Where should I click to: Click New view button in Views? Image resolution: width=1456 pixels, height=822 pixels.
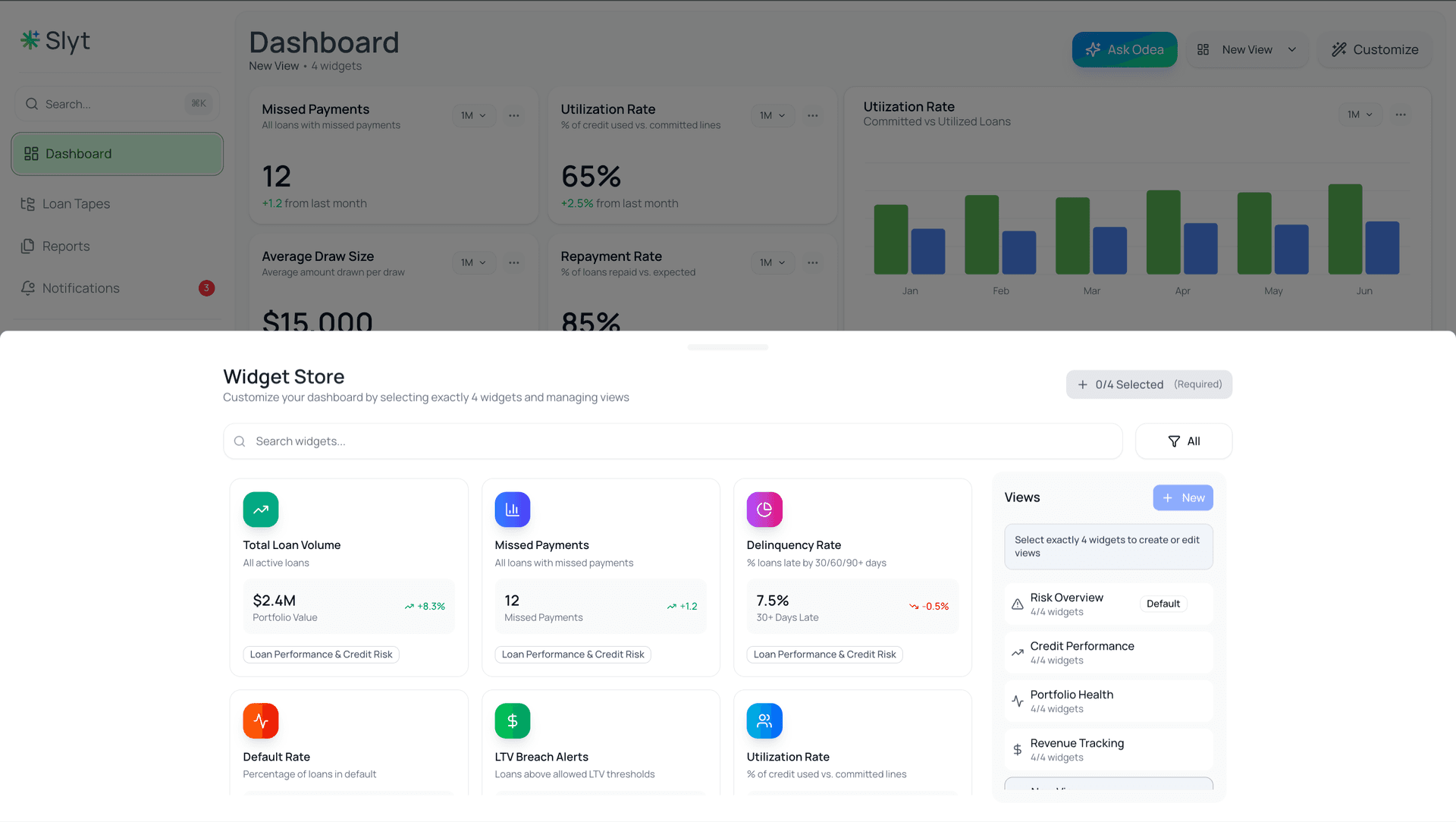[x=1183, y=498]
